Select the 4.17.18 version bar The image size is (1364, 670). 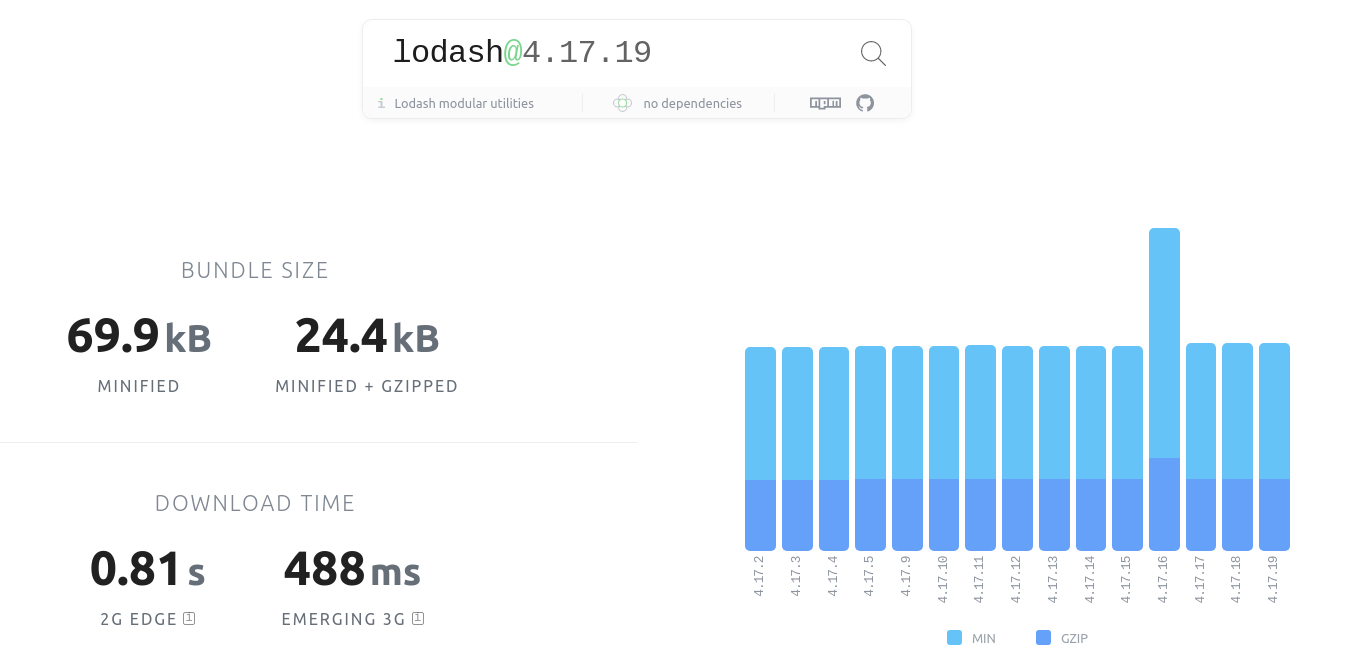pos(1237,447)
